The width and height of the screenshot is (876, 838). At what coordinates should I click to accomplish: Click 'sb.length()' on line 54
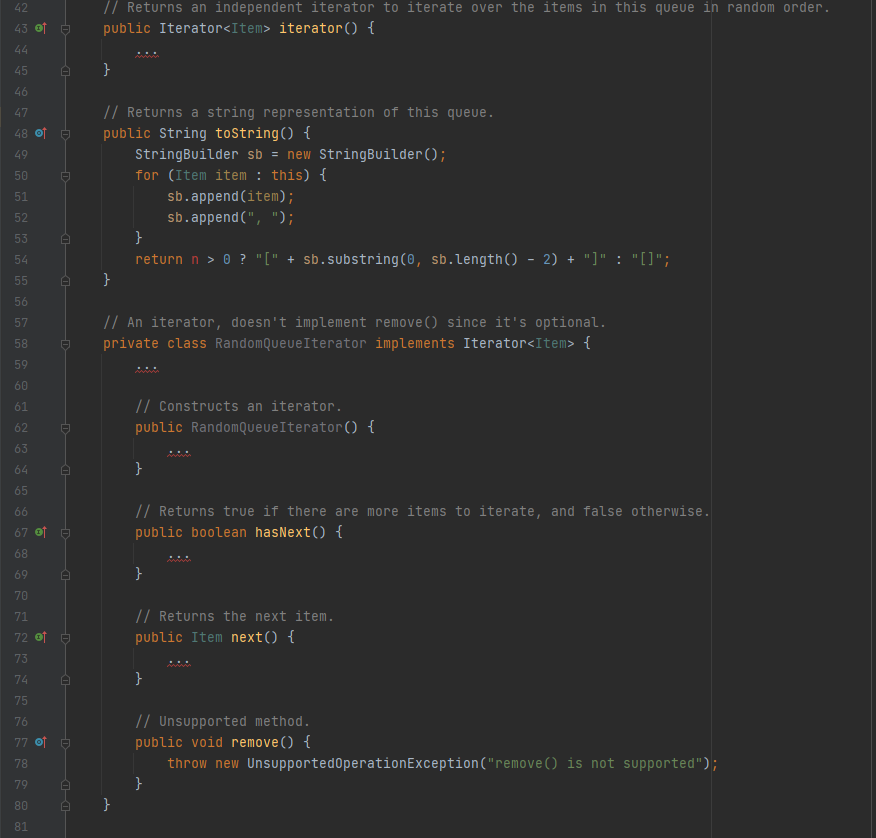(474, 260)
